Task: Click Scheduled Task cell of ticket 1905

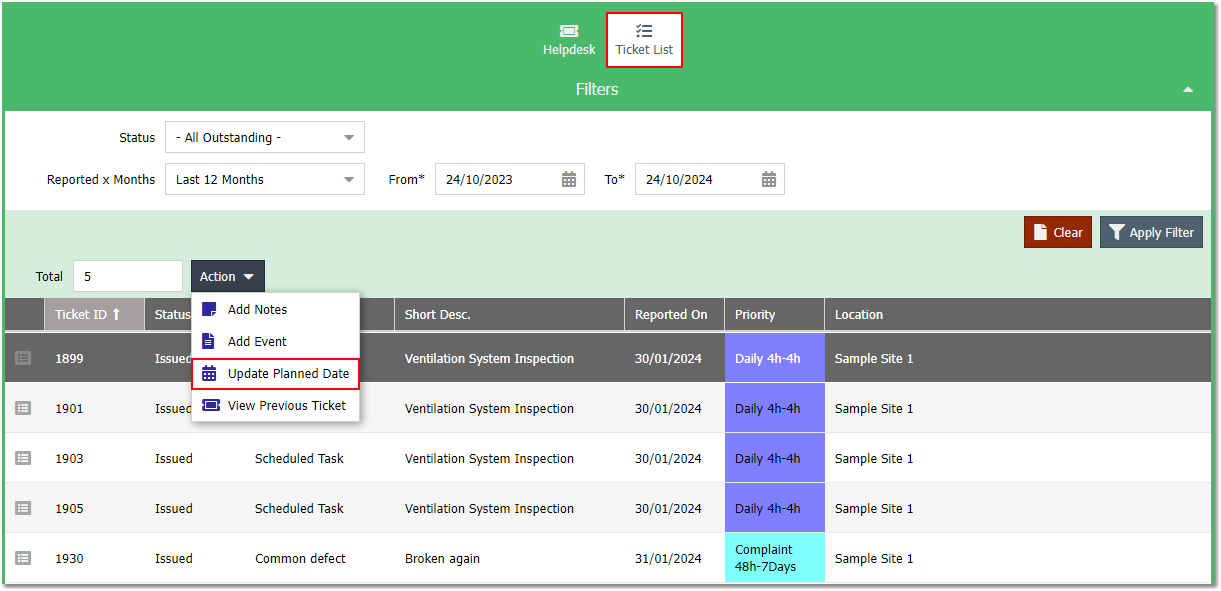Action: (x=299, y=508)
